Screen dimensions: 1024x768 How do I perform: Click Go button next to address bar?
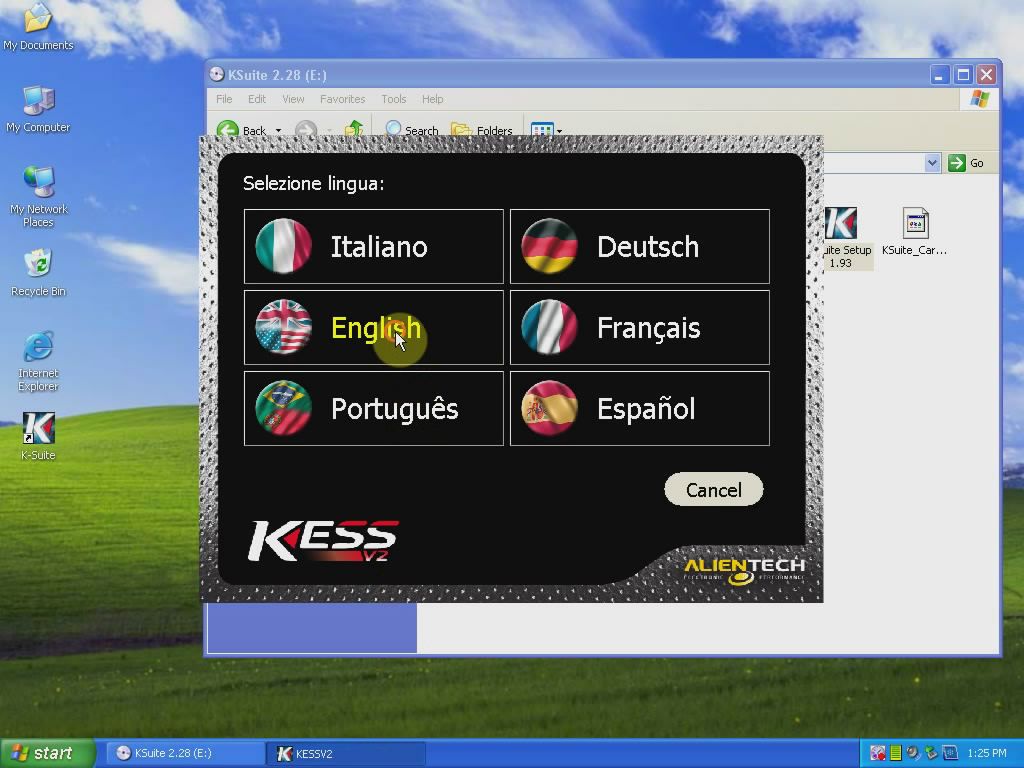(967, 163)
